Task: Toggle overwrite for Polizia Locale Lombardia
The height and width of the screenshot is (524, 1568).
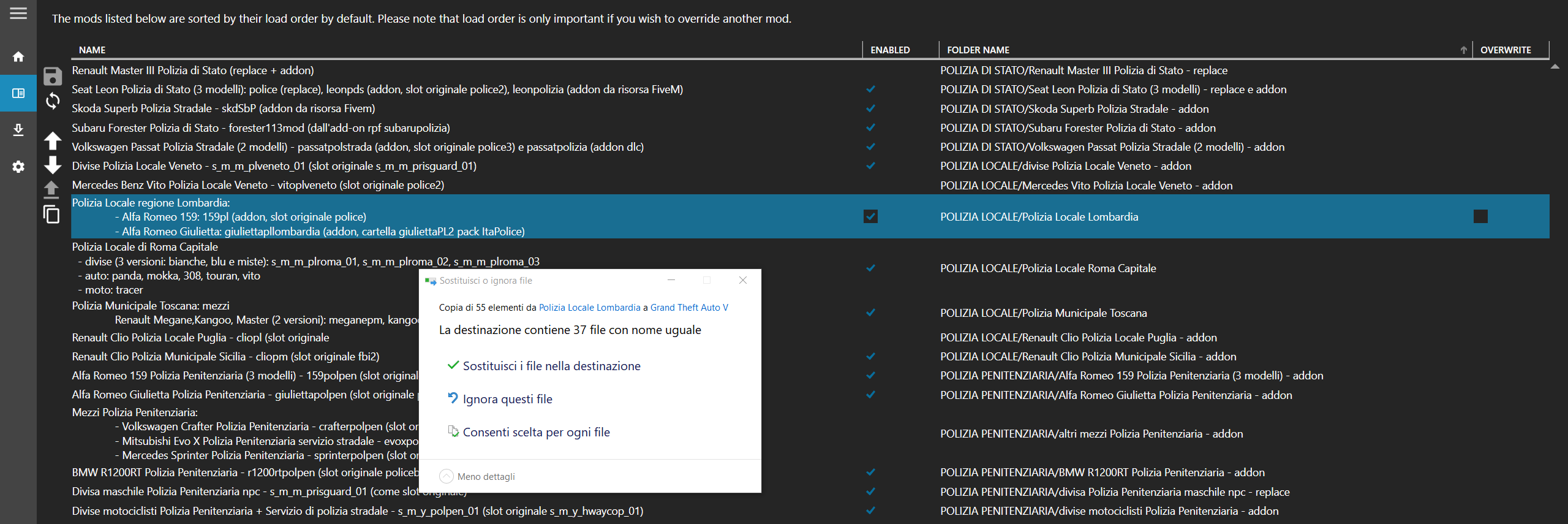Action: (x=1480, y=216)
